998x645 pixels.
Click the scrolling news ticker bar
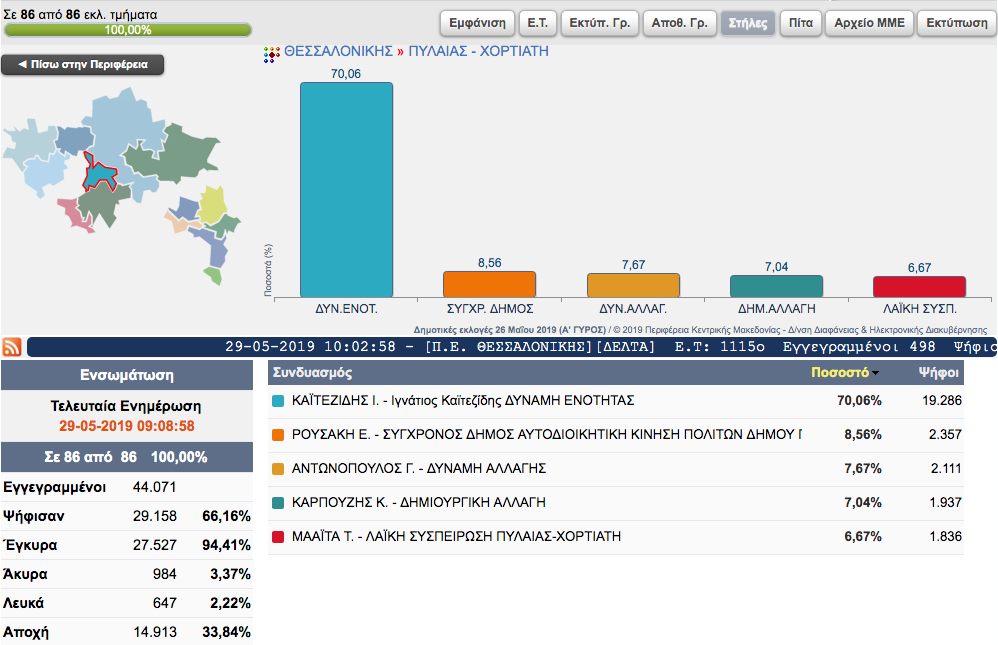tap(512, 347)
